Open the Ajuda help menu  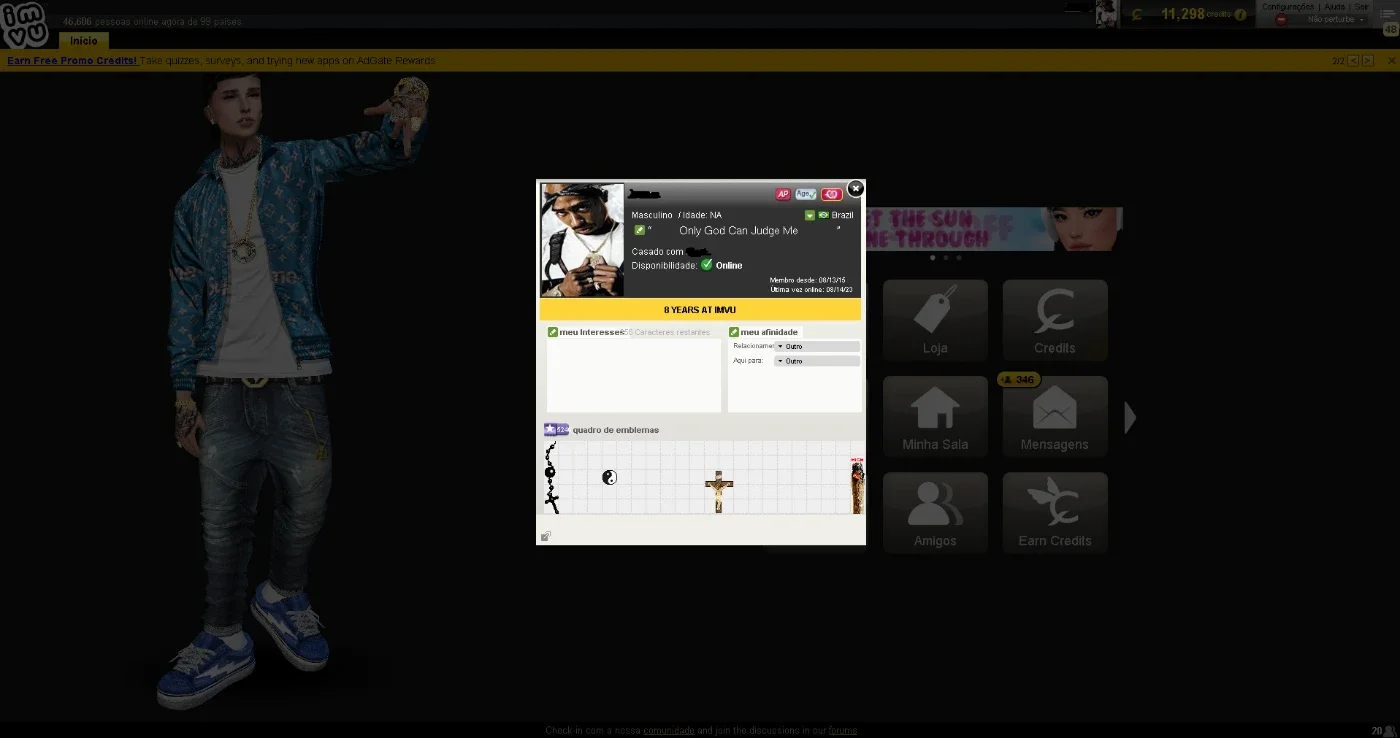pyautogui.click(x=1335, y=7)
